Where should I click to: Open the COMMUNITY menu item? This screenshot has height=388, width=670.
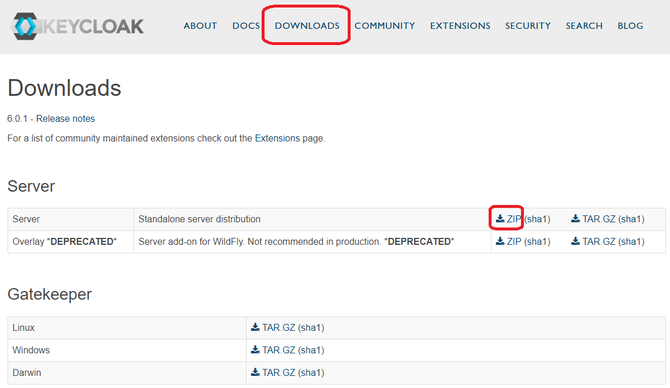(385, 26)
